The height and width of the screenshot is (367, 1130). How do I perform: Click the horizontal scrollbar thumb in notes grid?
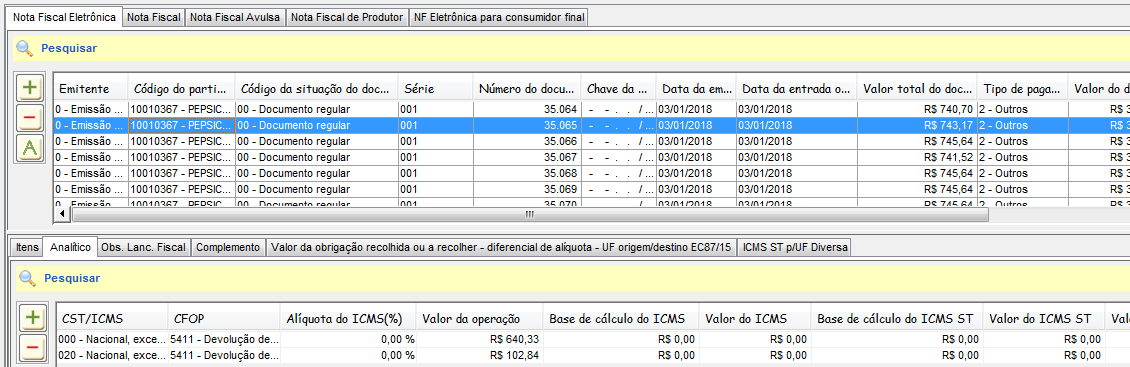(x=530, y=214)
